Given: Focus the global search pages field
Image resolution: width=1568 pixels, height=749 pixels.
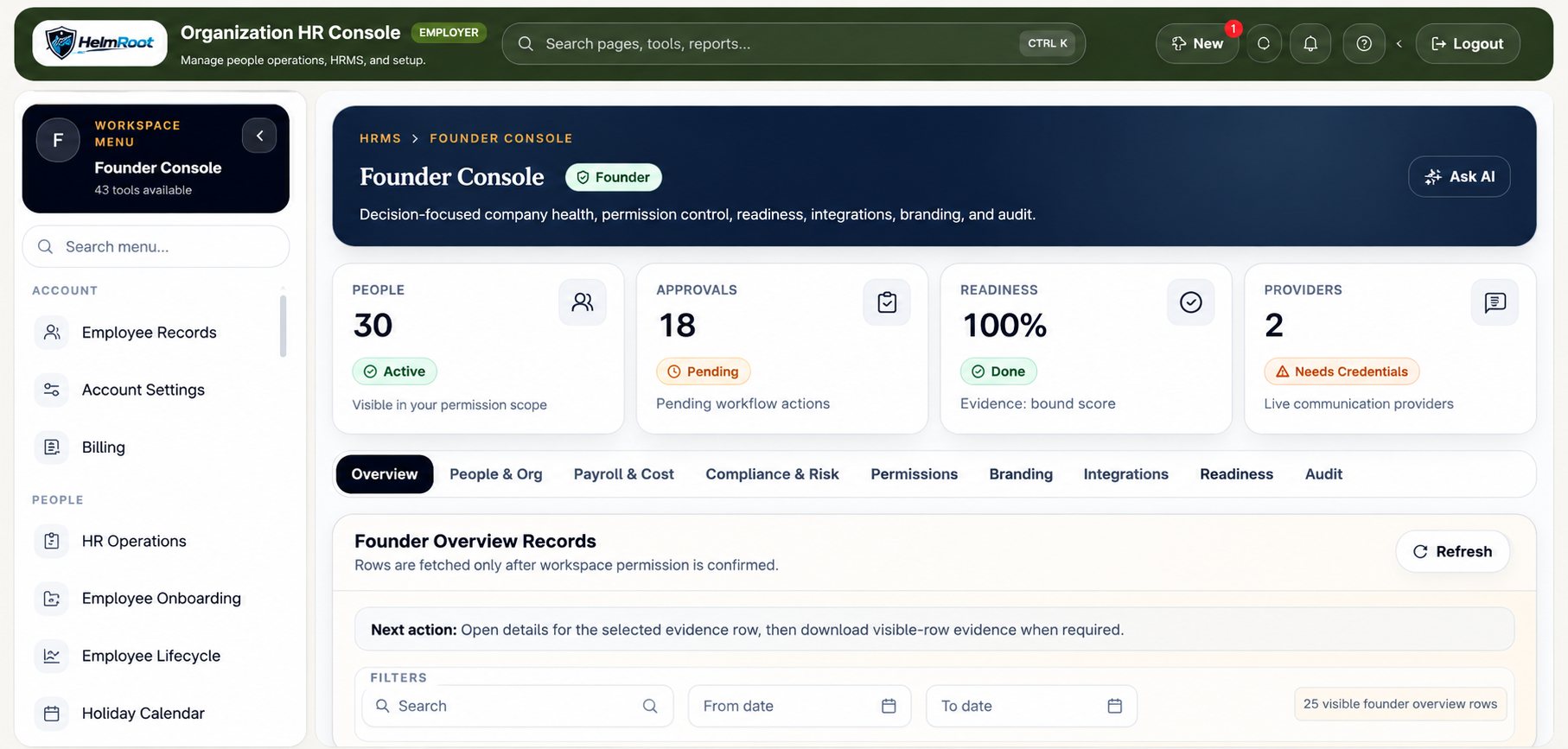Looking at the screenshot, I should click(x=794, y=43).
